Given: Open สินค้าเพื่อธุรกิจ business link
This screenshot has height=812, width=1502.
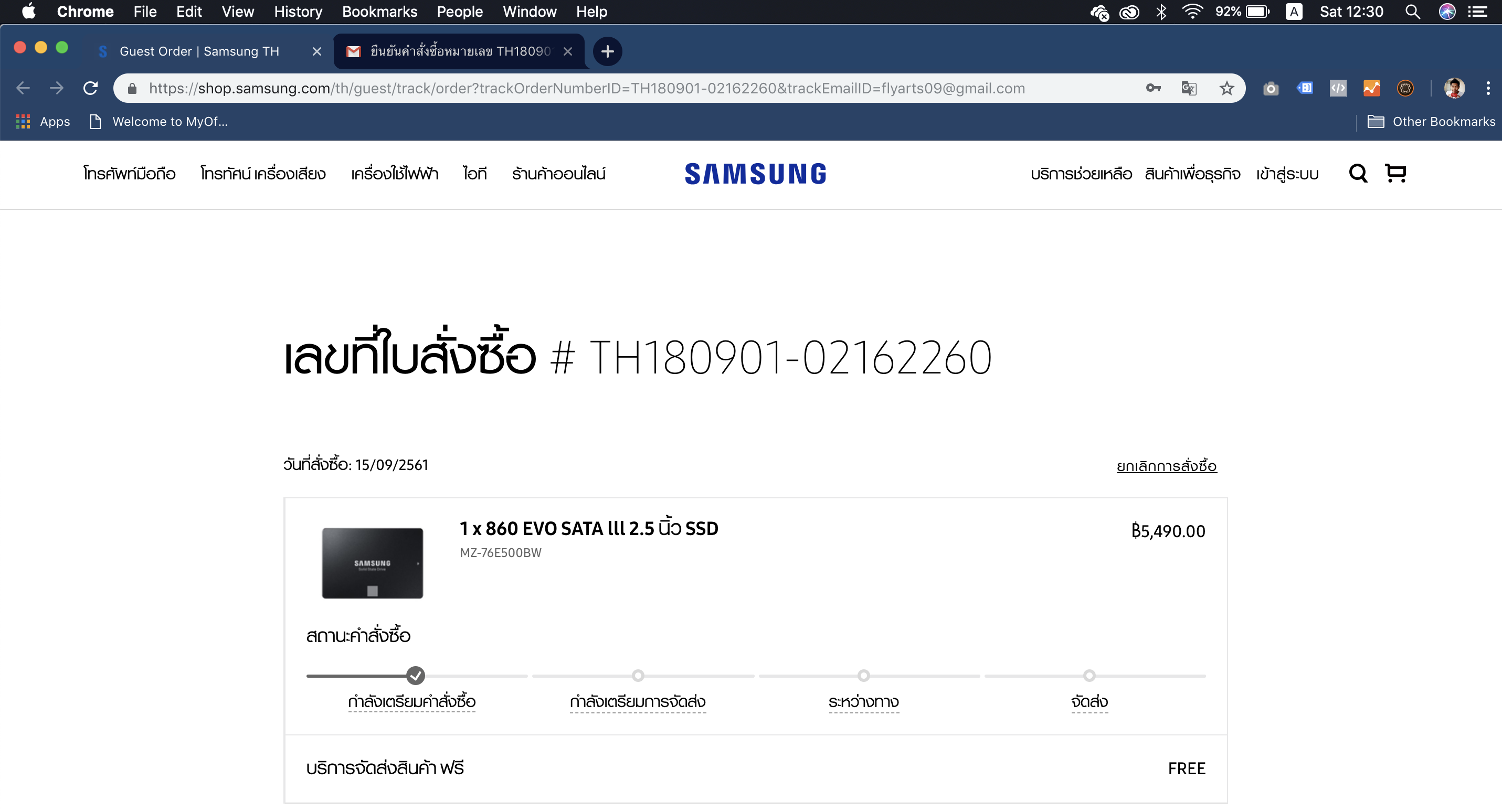Looking at the screenshot, I should point(1192,174).
